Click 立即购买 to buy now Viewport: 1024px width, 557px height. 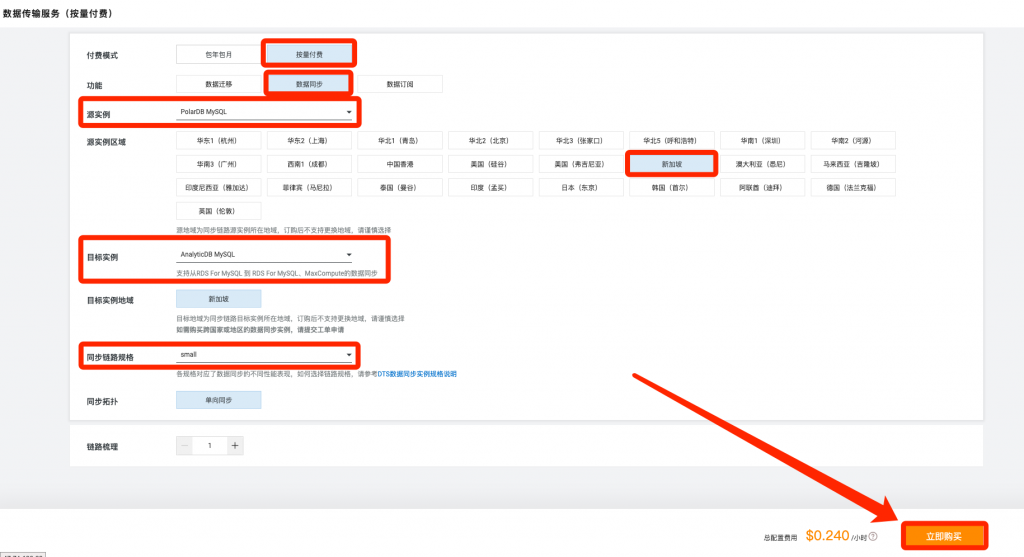pyautogui.click(x=944, y=537)
